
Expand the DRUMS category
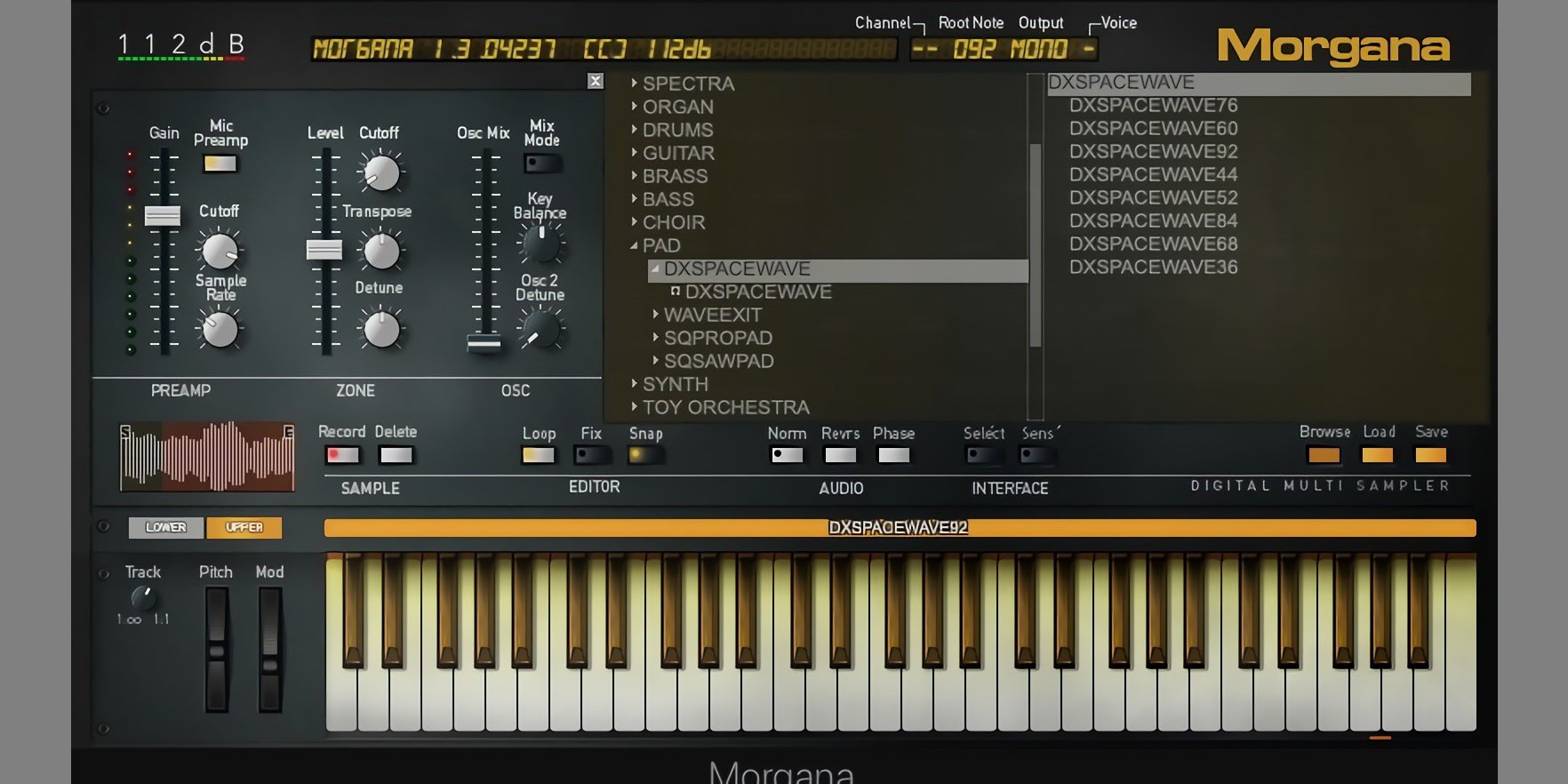634,129
